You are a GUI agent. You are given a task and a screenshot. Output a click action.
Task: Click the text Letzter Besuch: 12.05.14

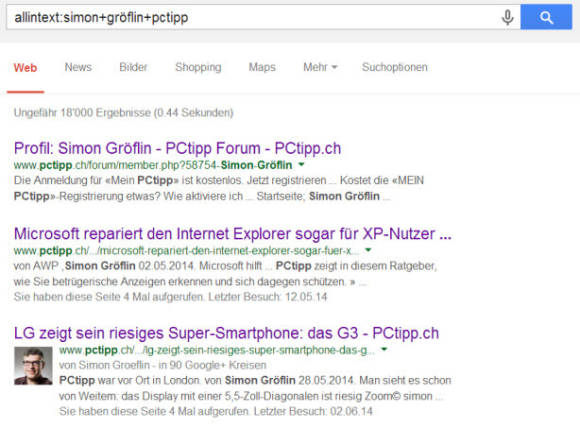coord(267,297)
